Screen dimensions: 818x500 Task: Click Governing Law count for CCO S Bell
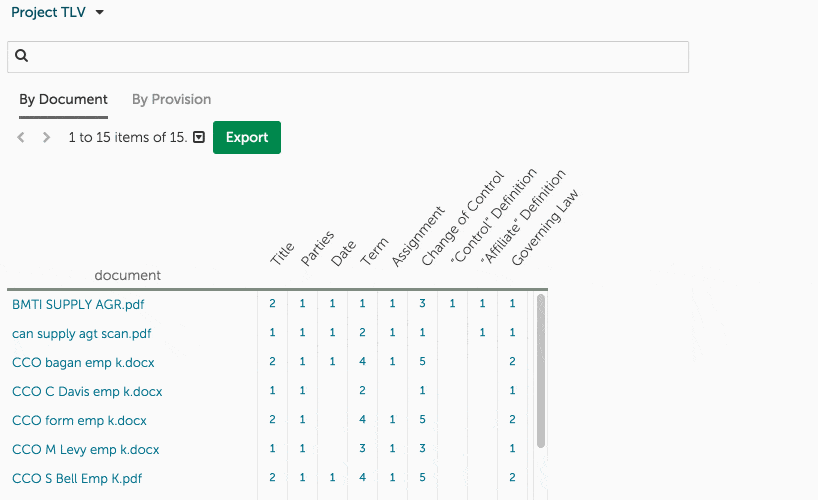tap(512, 477)
